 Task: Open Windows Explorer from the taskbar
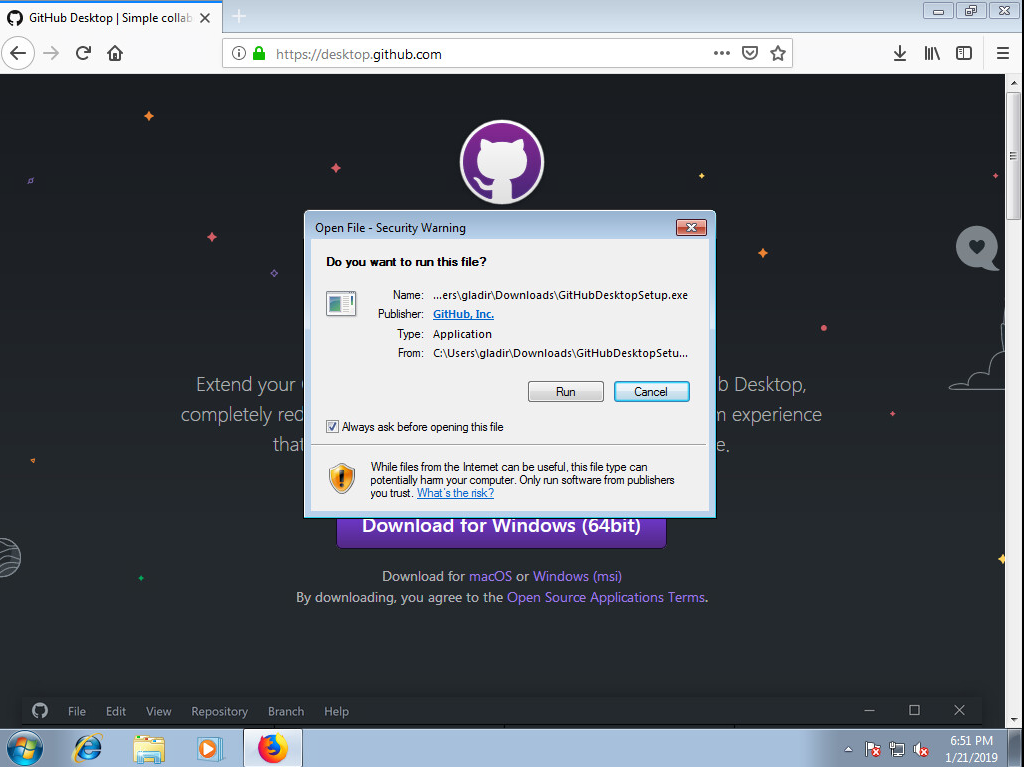(149, 749)
